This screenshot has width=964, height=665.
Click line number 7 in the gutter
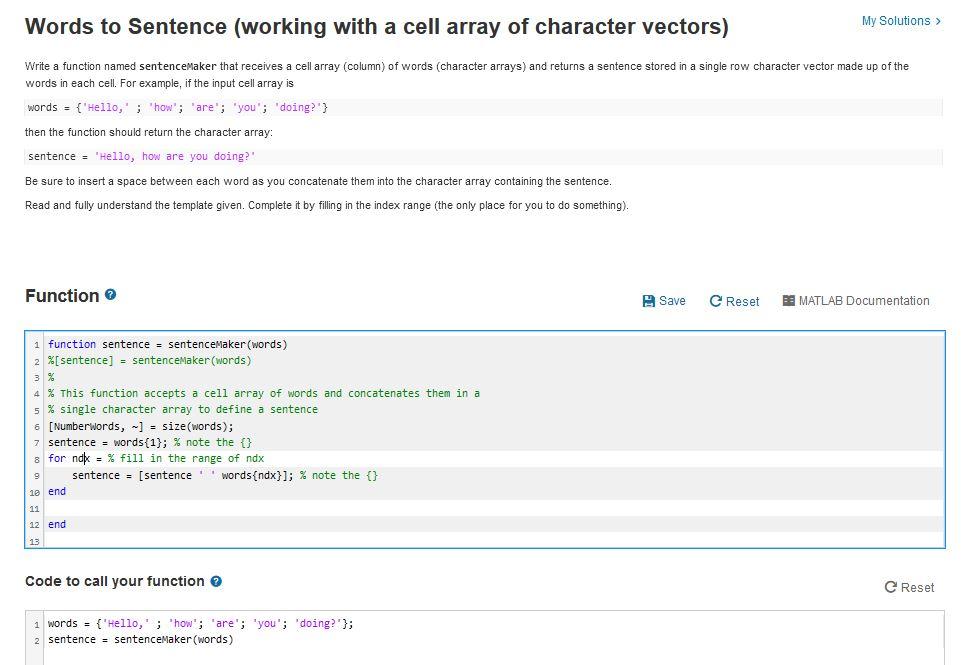[34, 442]
